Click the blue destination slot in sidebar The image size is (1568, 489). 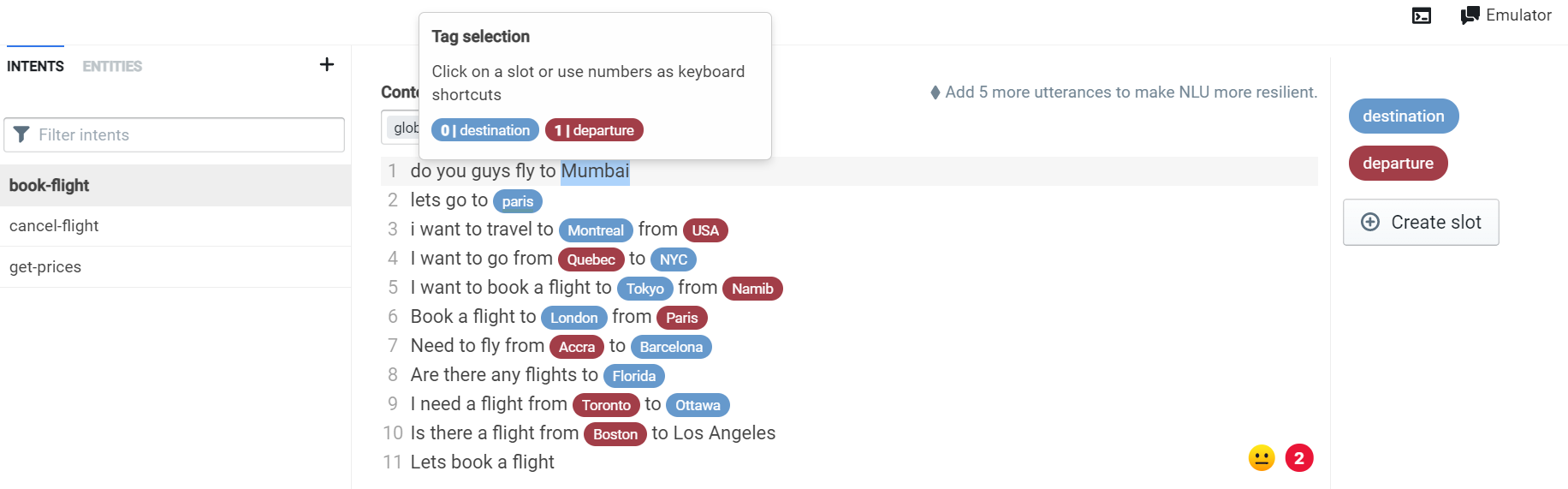1403,116
